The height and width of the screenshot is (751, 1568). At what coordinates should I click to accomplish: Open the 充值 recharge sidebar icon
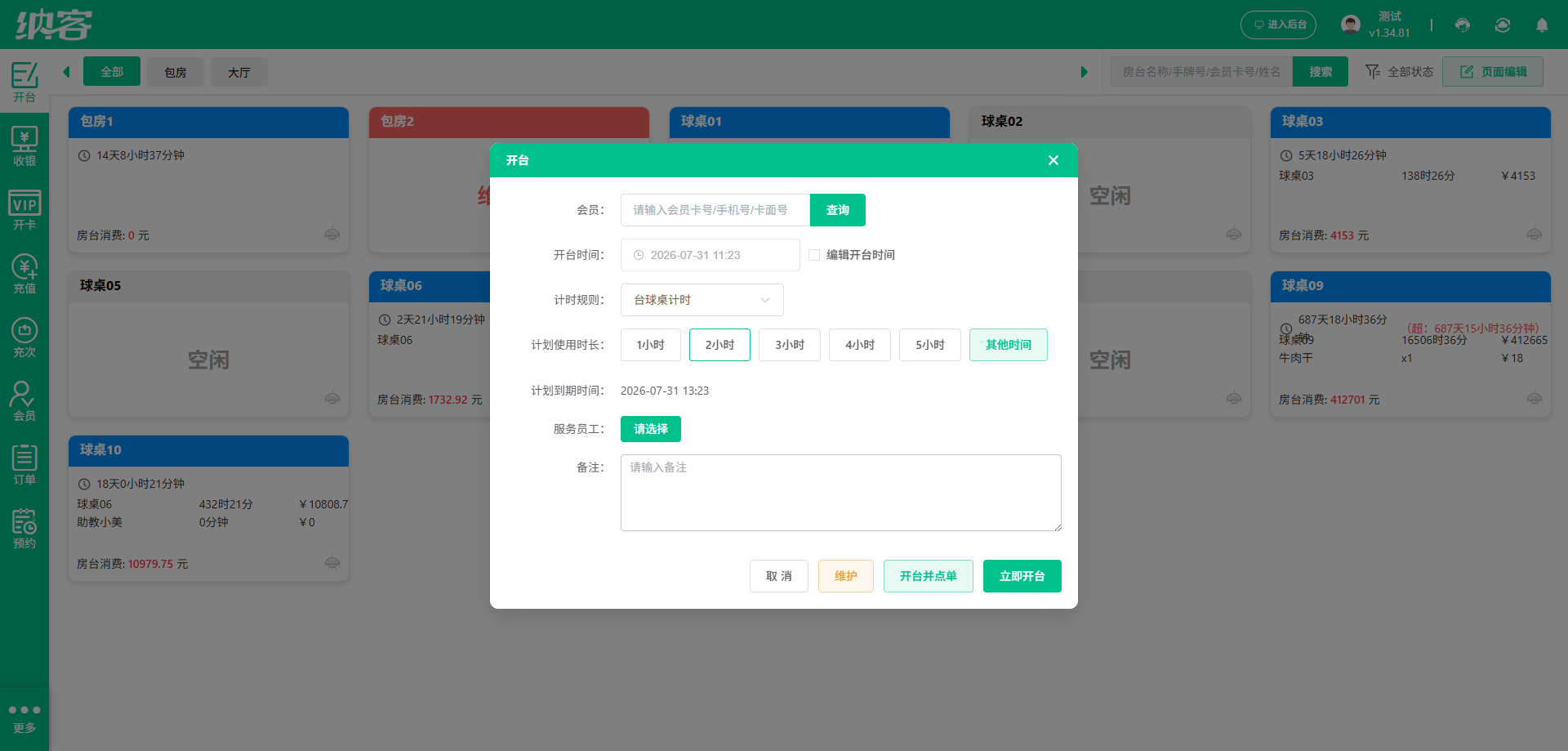click(24, 273)
